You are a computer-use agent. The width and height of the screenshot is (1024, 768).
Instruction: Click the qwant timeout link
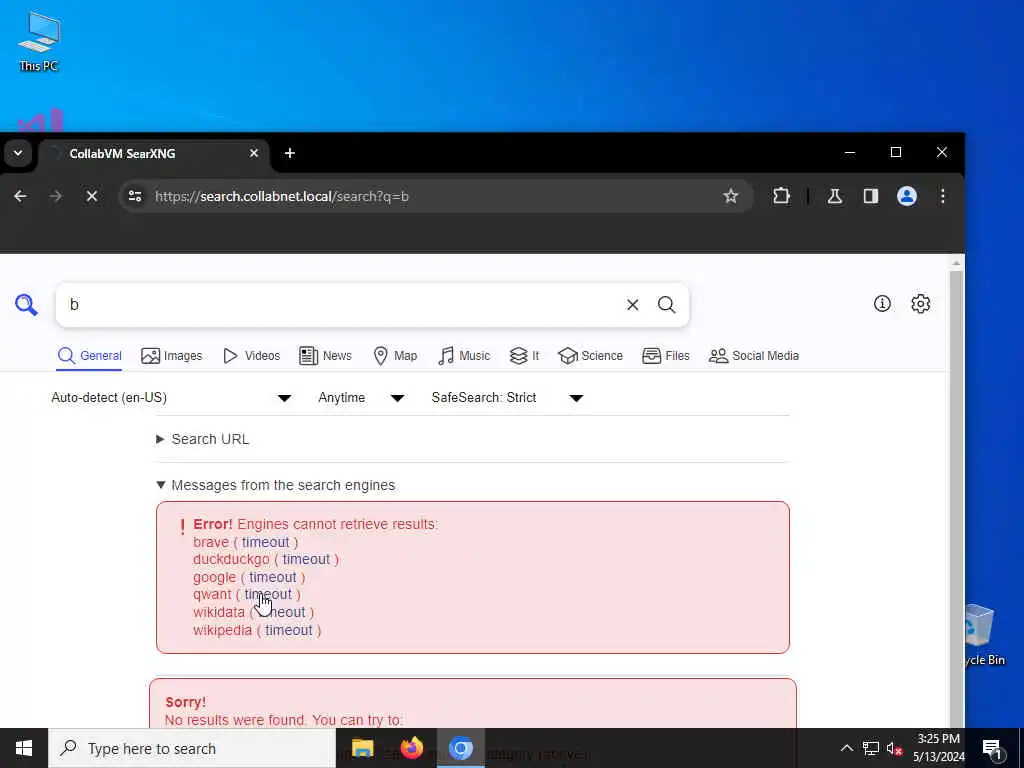(x=268, y=594)
